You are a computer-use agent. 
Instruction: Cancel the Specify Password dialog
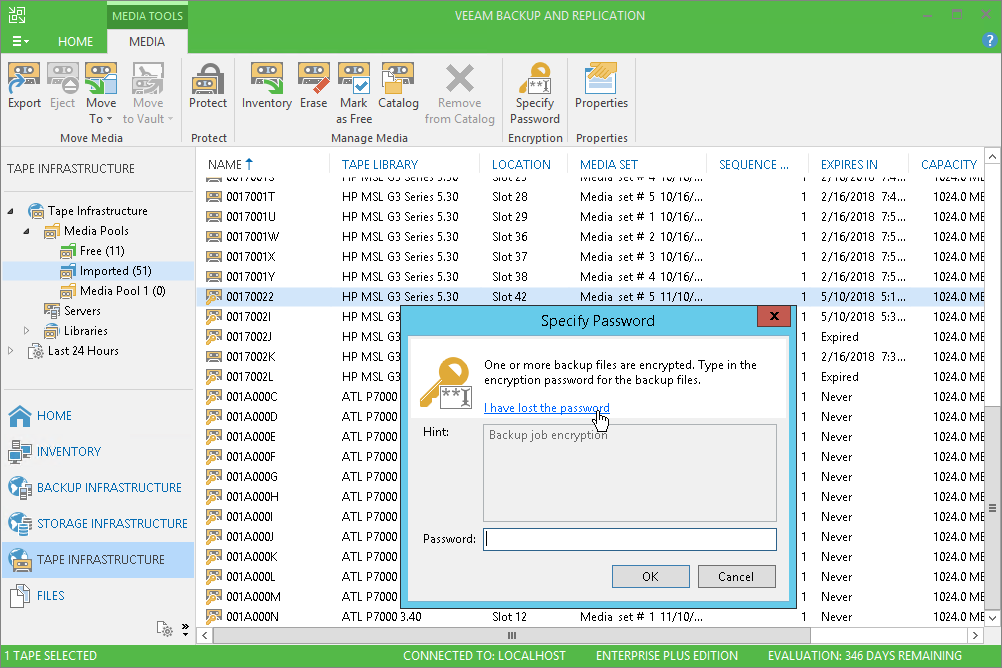click(x=736, y=577)
